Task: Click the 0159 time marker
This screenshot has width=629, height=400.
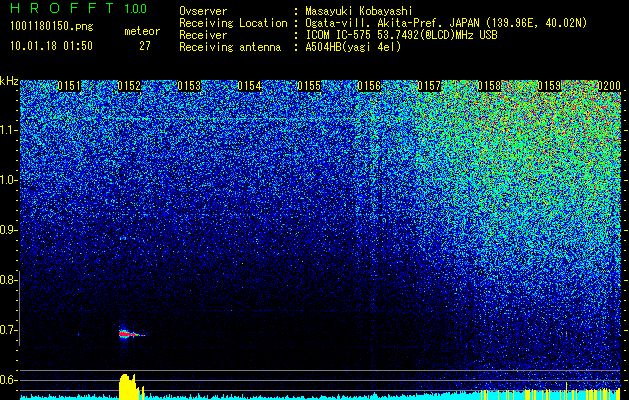Action: [x=549, y=86]
